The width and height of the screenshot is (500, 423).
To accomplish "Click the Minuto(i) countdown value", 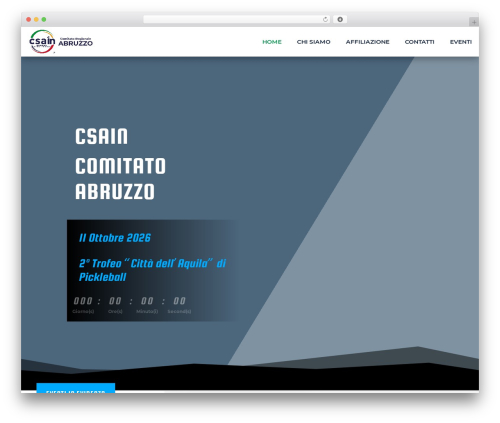I will click(147, 301).
